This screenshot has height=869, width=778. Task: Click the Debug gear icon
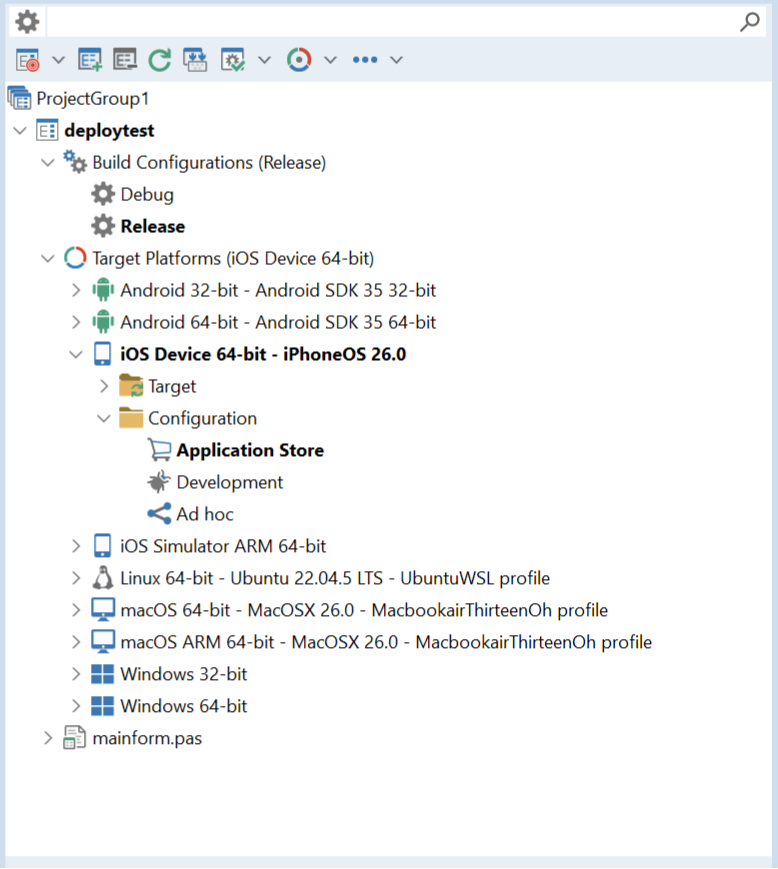coord(103,195)
